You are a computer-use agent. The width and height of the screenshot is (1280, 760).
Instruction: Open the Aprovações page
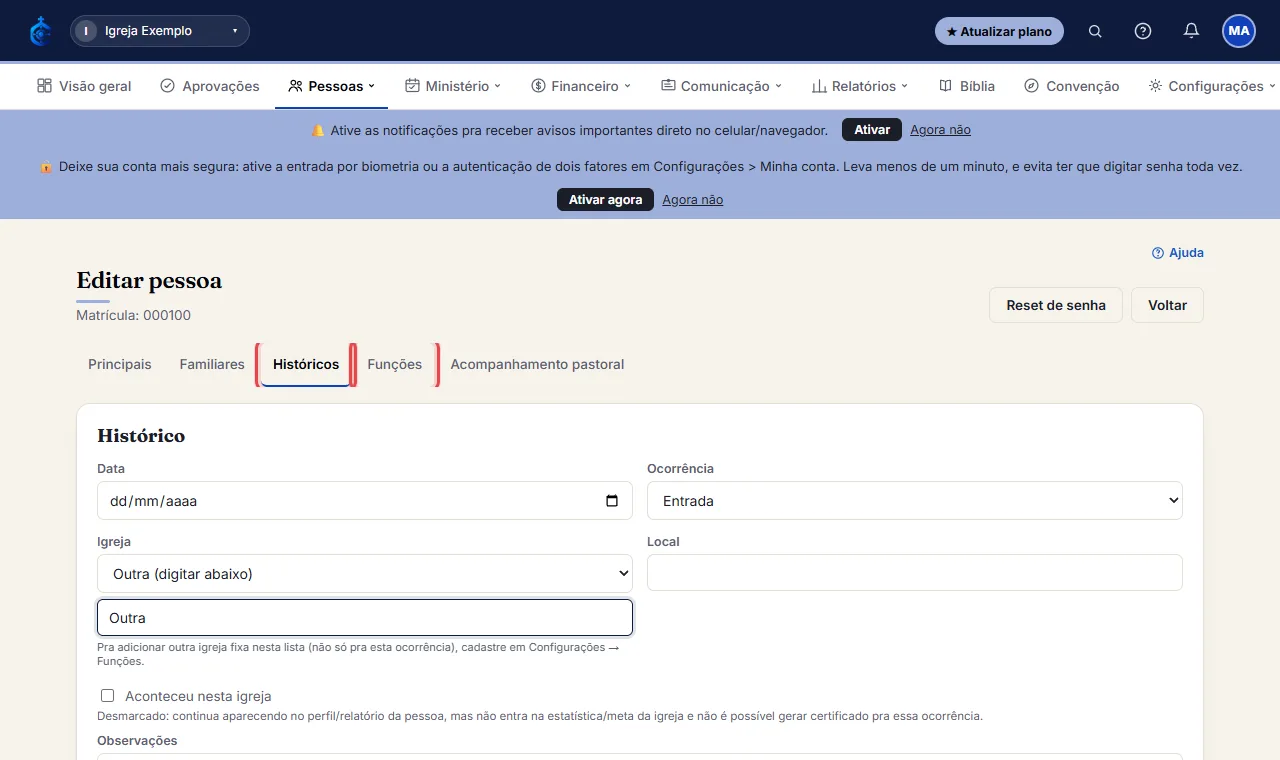(x=210, y=86)
